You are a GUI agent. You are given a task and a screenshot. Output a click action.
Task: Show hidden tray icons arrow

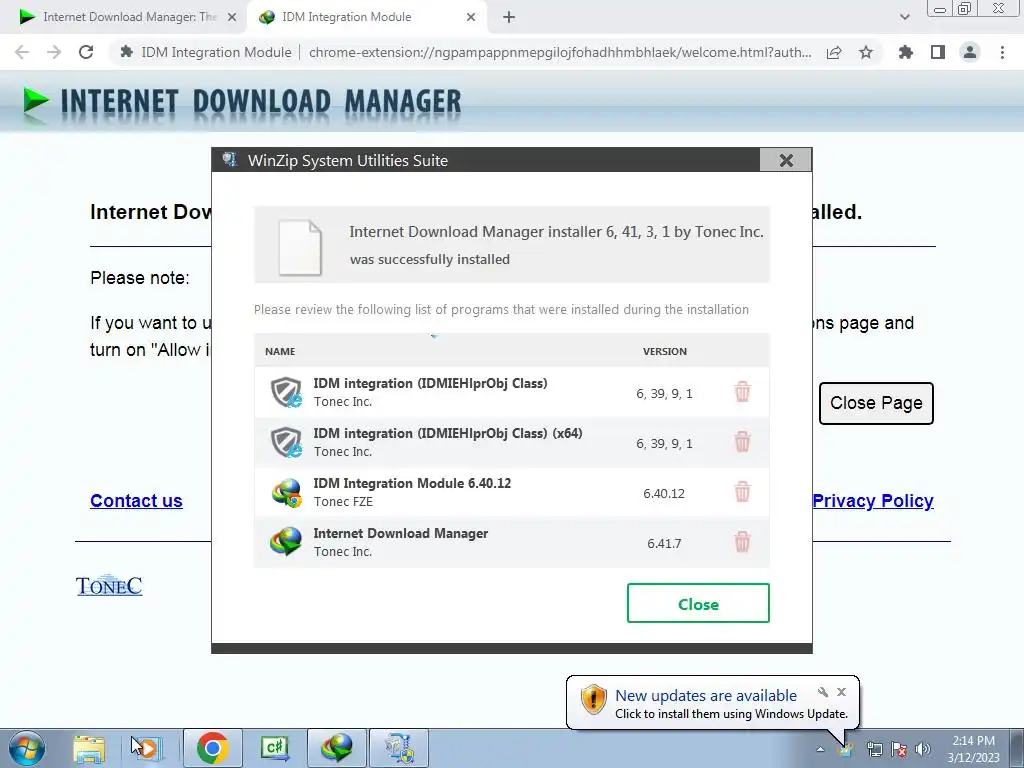820,749
